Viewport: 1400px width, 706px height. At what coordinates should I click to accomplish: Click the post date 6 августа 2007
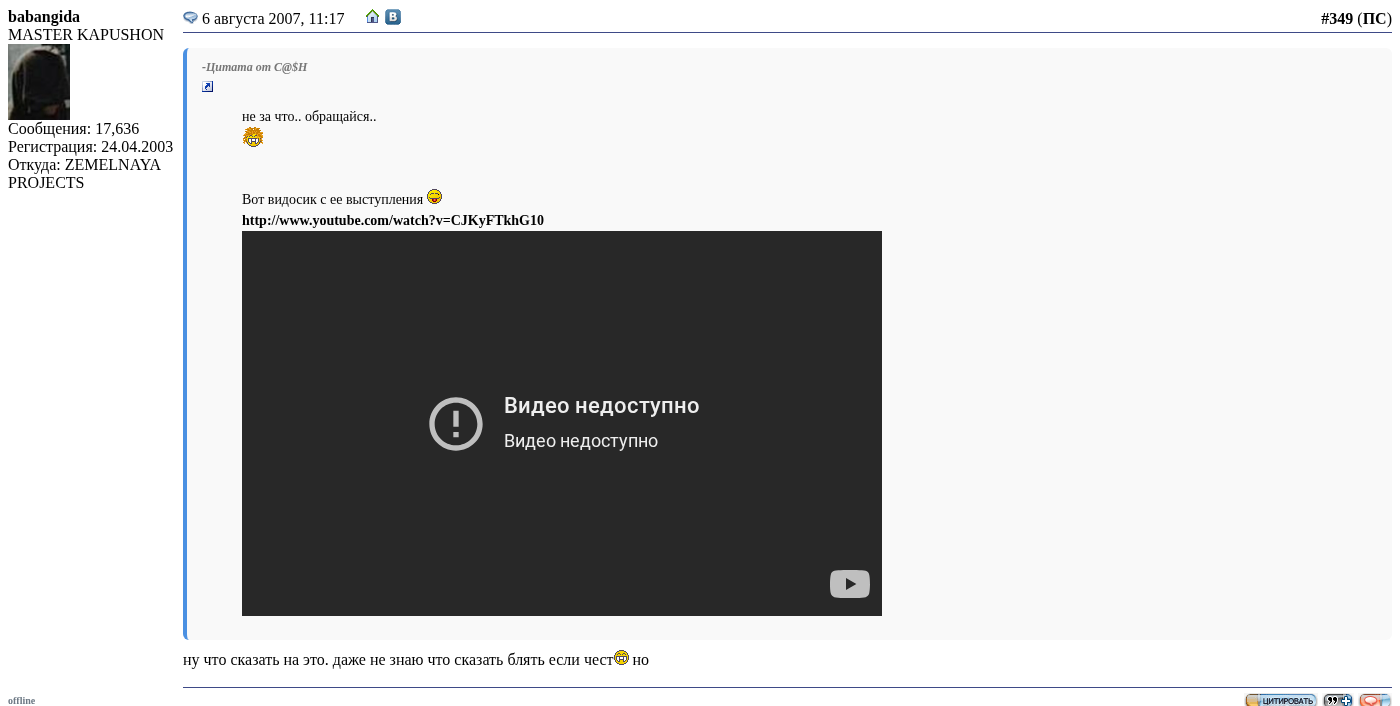pos(273,19)
